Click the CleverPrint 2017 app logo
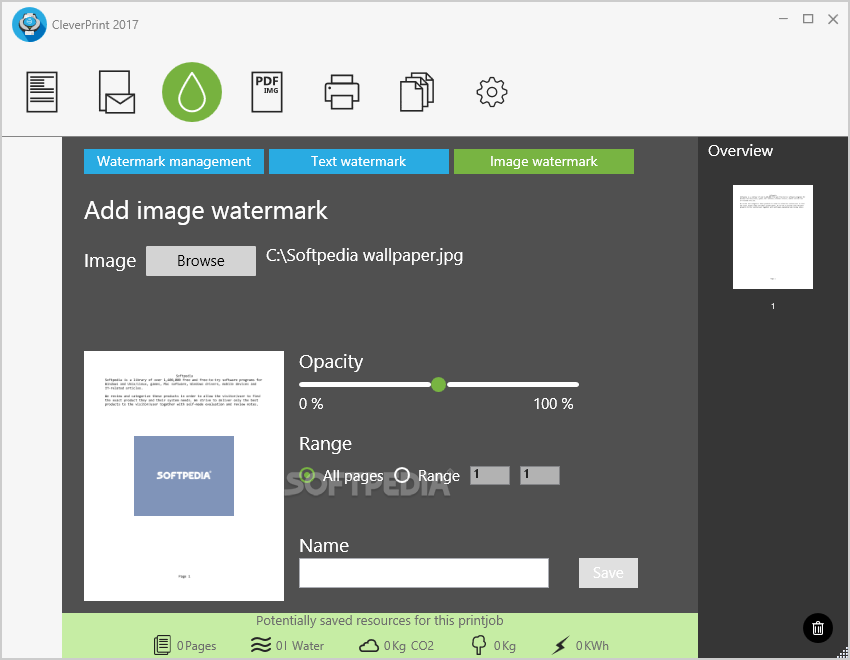Screen dimensions: 850x660 (29, 24)
